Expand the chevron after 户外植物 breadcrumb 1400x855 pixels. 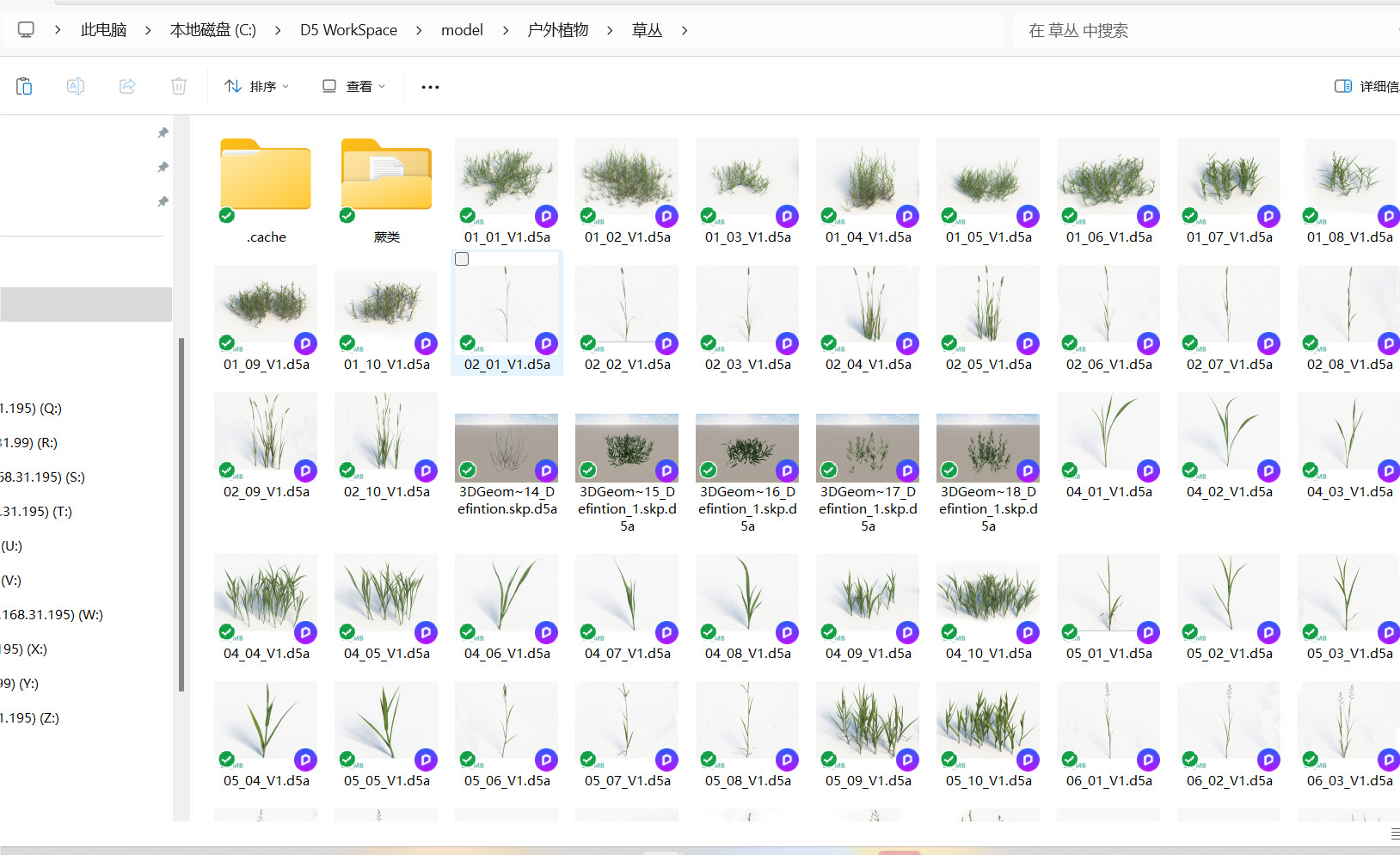pos(610,30)
